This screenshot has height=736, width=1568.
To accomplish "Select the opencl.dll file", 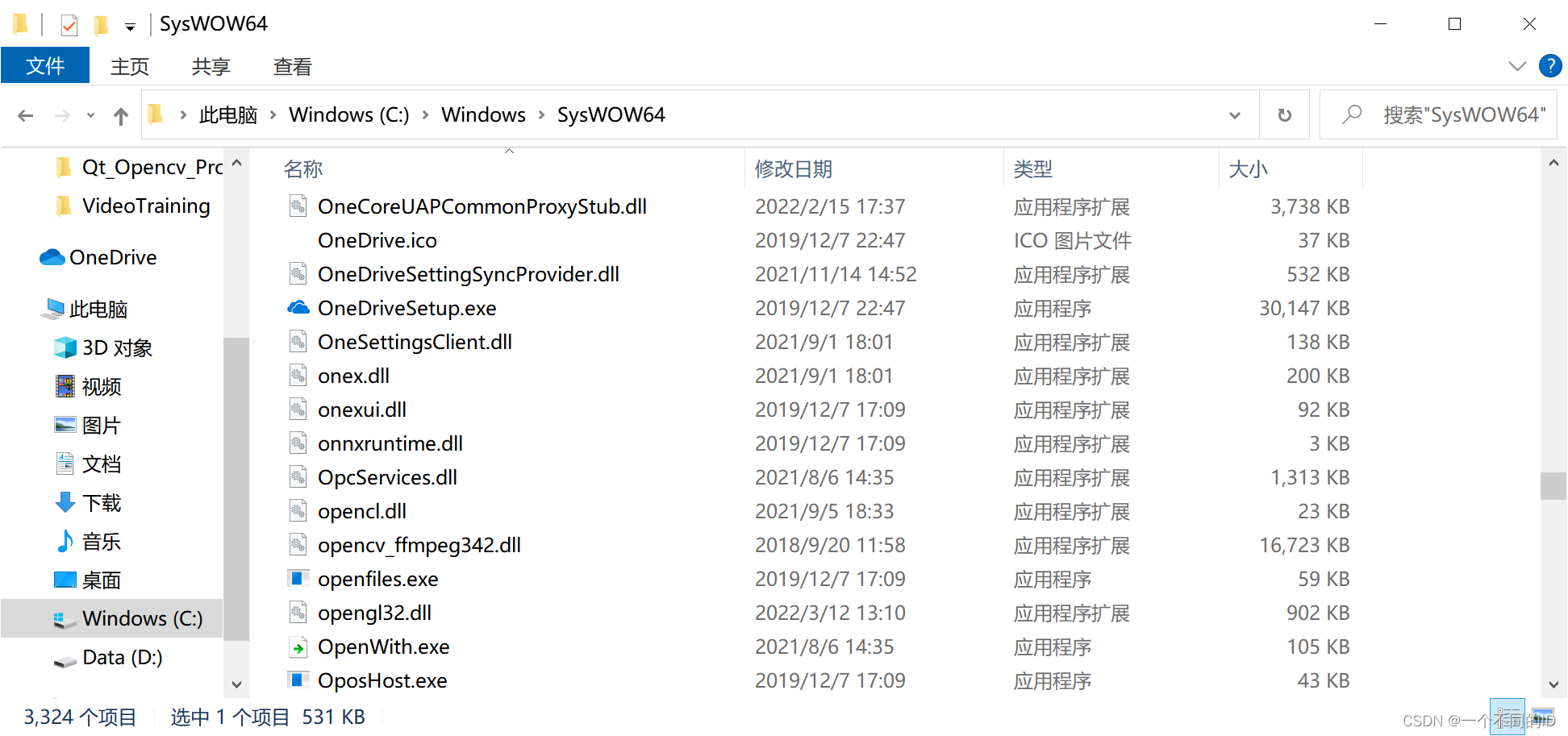I will pyautogui.click(x=362, y=511).
